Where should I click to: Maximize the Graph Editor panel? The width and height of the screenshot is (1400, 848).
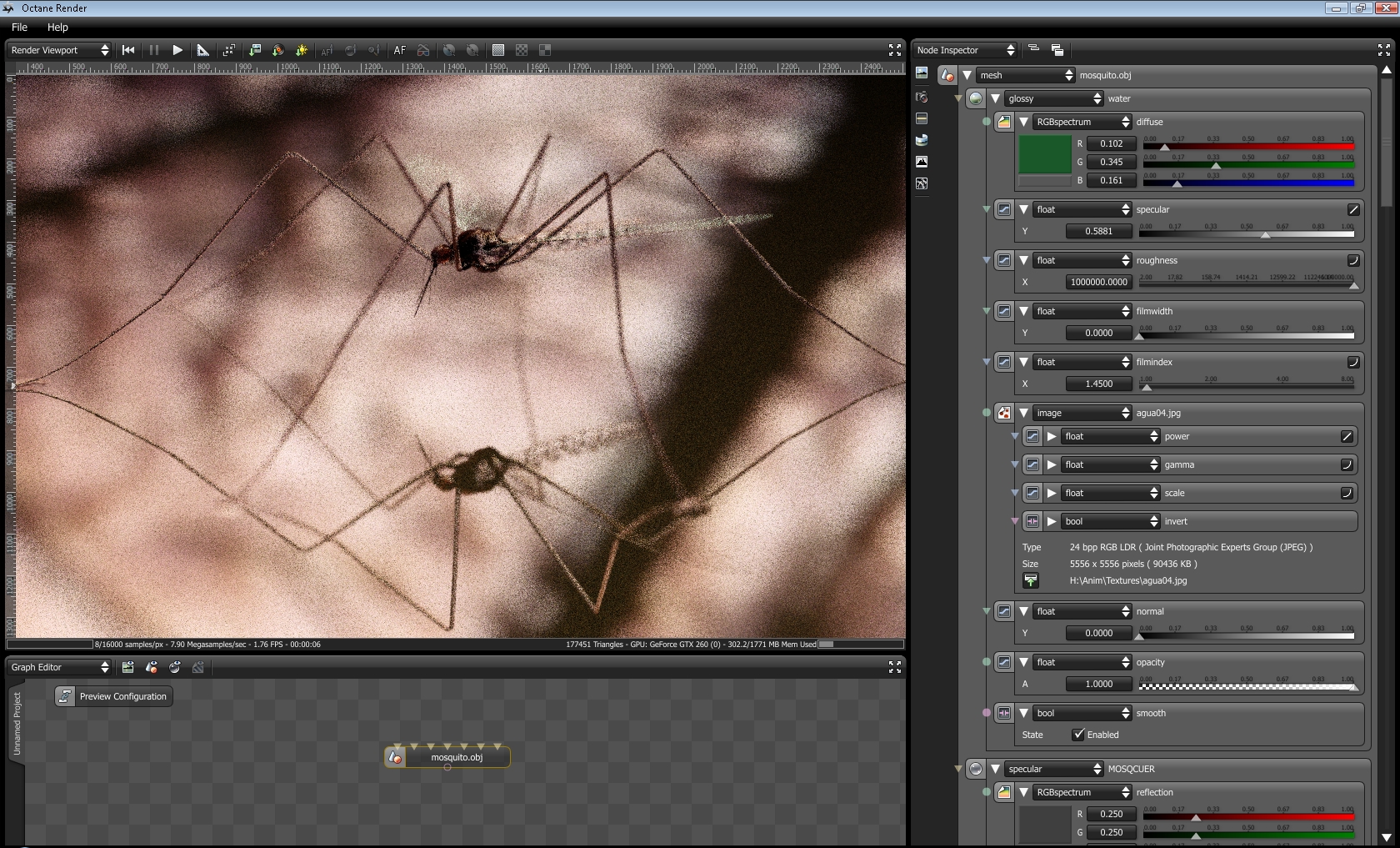coord(895,667)
